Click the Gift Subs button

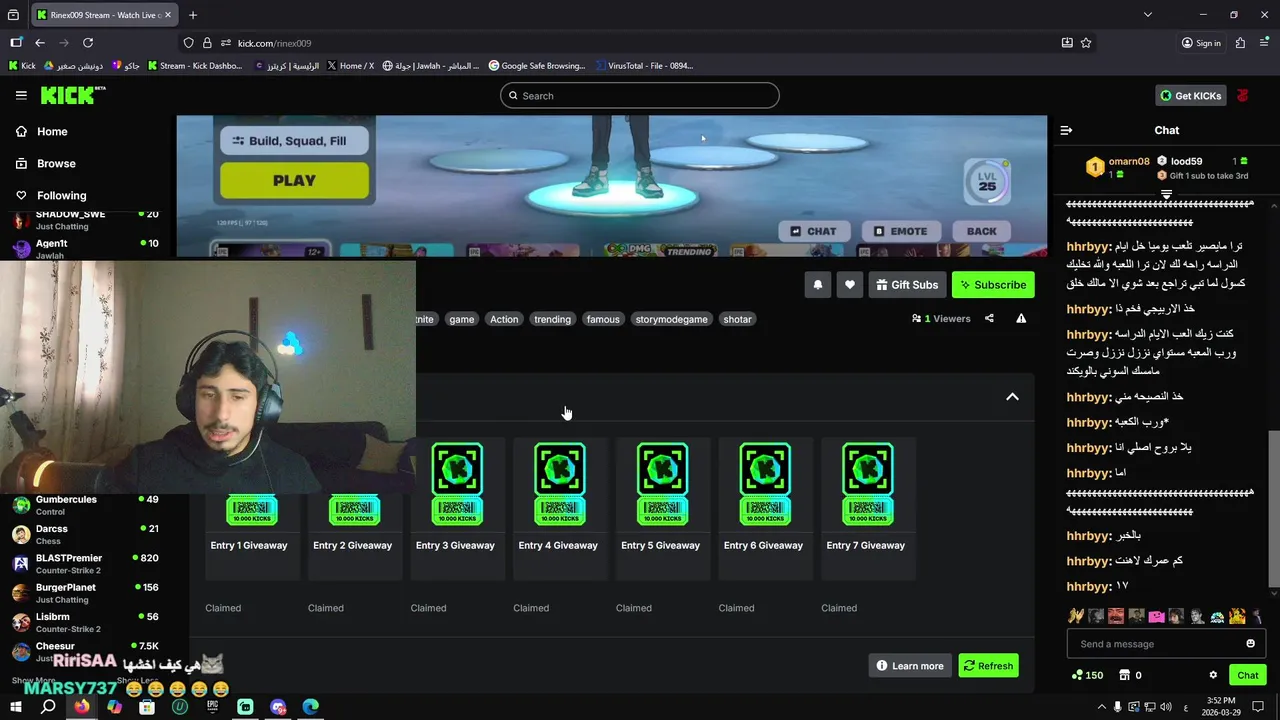click(x=907, y=285)
